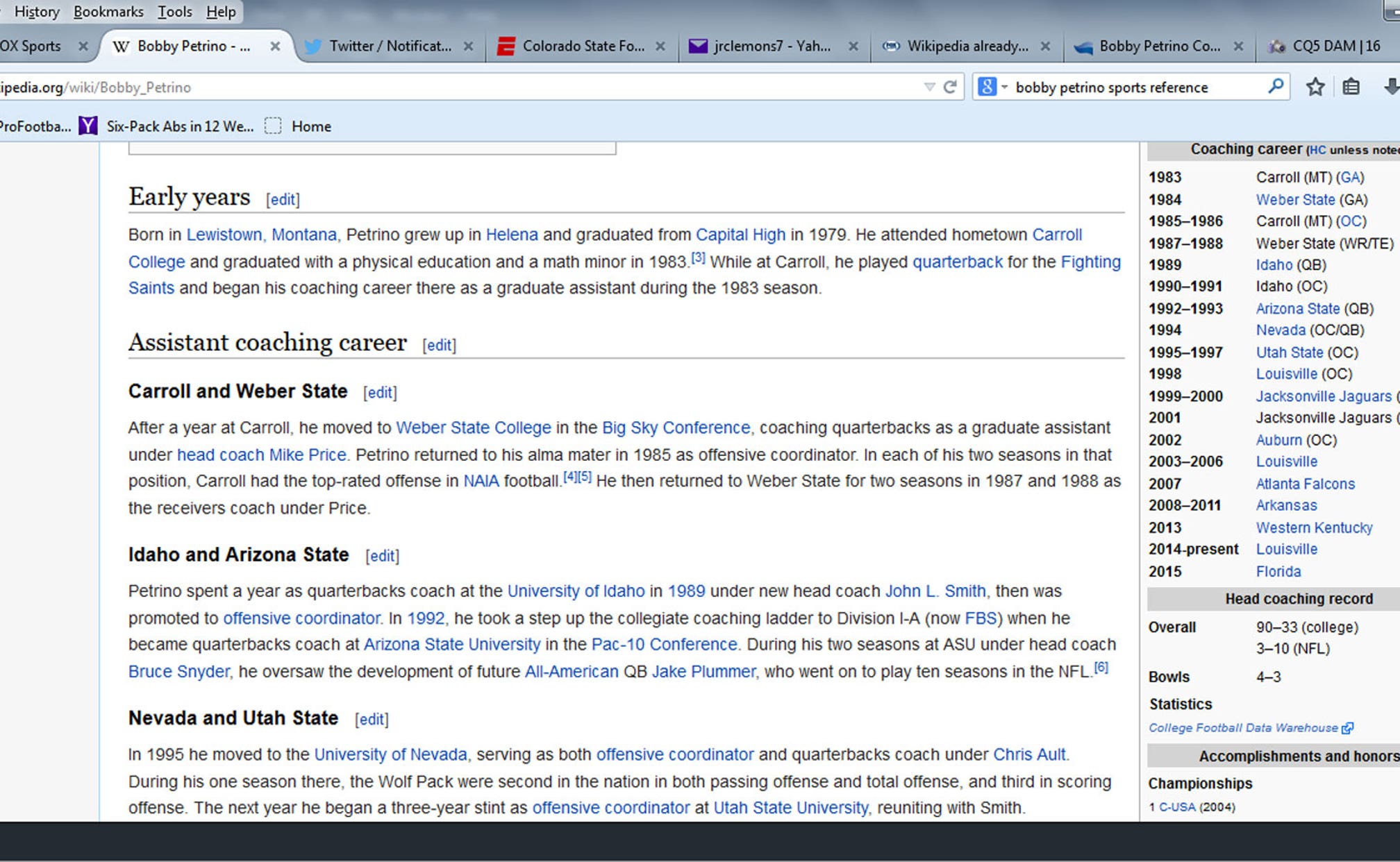Open the Six-Pack Abs Yahoo bookmark
Screen dimensions: 1400x862
pos(167,126)
